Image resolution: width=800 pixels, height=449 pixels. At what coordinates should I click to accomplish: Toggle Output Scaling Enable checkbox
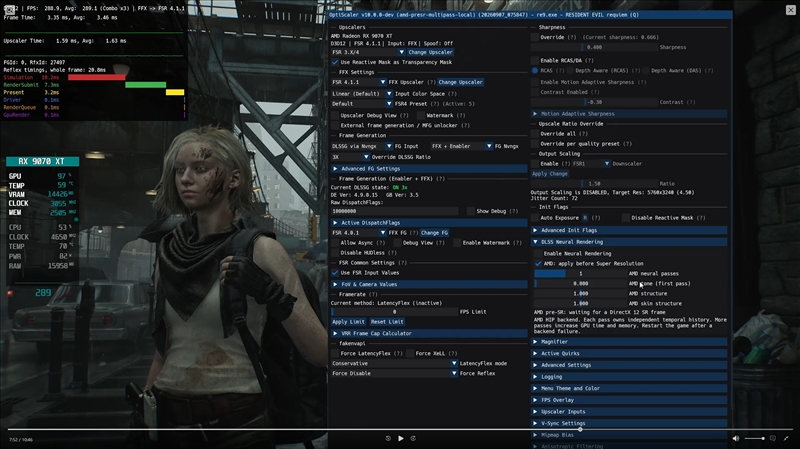tap(535, 164)
